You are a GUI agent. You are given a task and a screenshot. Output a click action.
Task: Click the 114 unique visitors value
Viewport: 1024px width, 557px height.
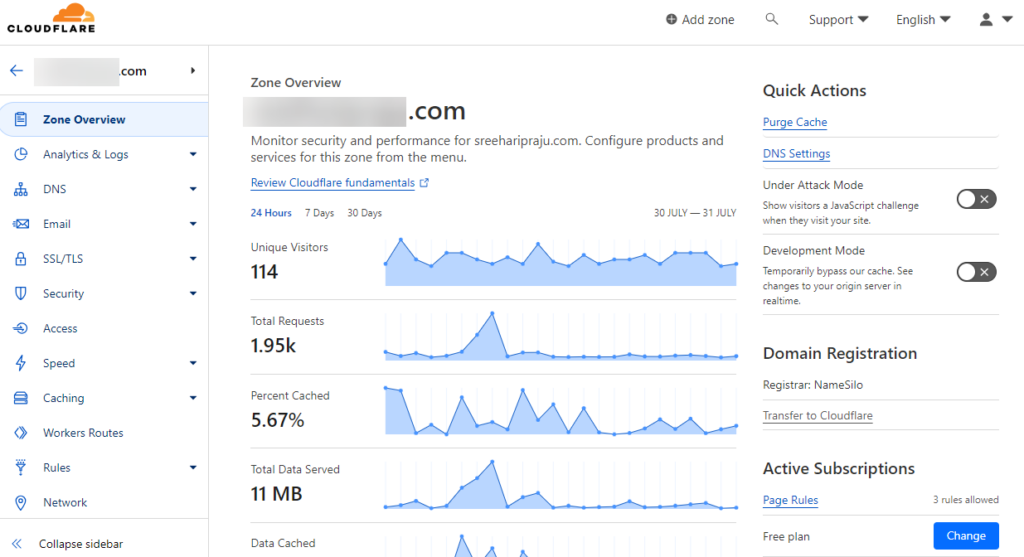[x=264, y=272]
